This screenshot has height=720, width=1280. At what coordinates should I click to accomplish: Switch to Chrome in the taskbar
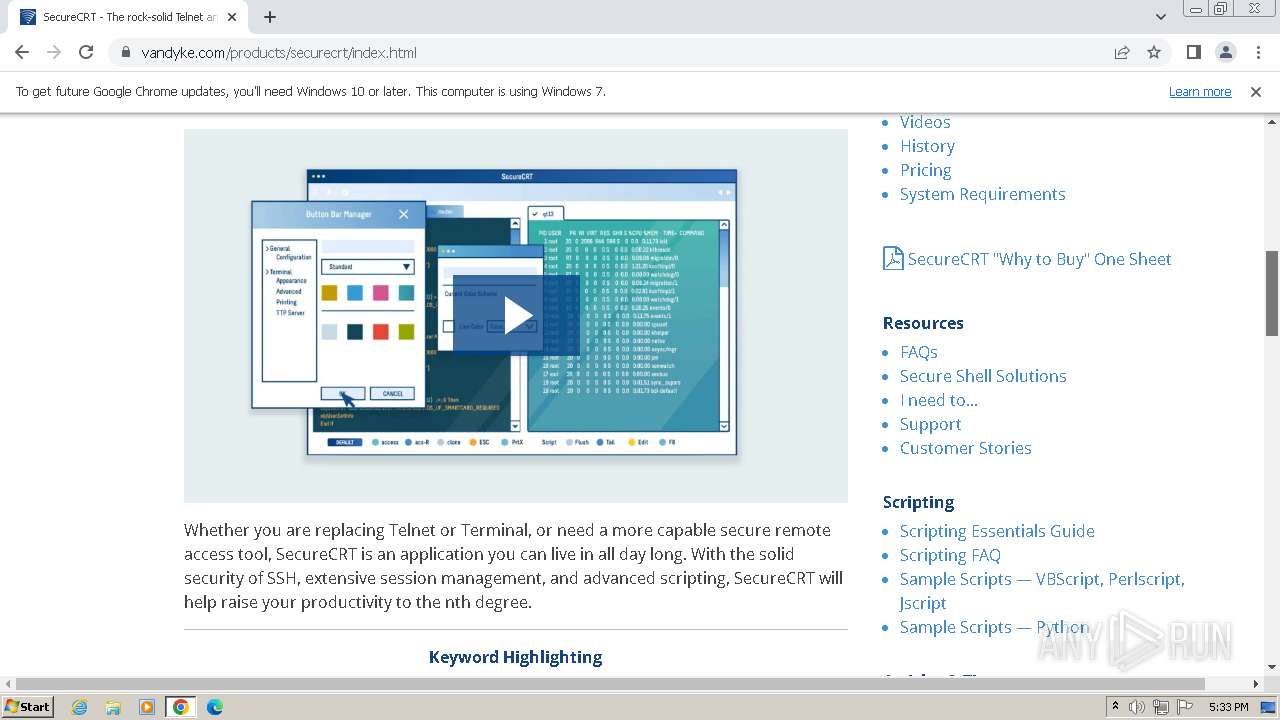click(x=180, y=707)
